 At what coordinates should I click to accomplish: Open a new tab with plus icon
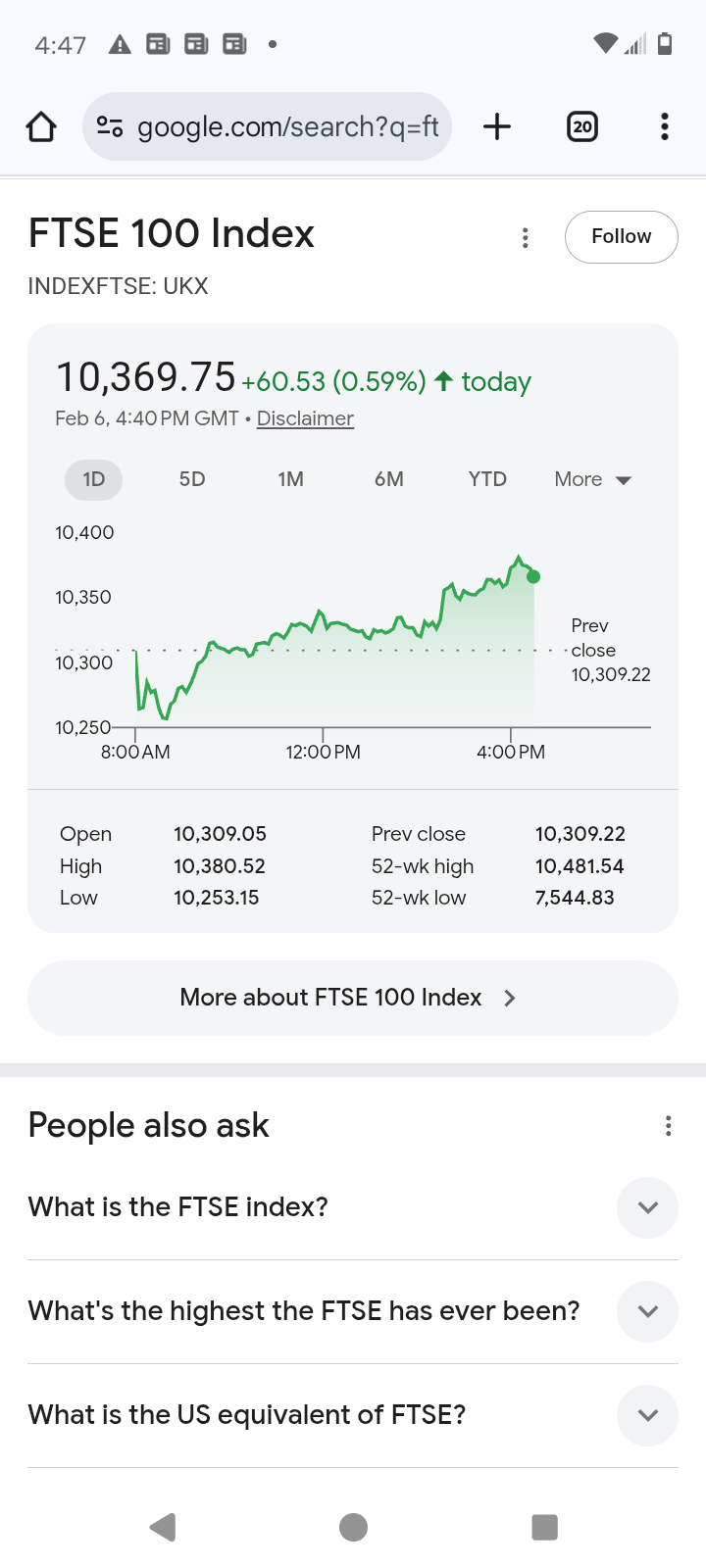click(497, 126)
